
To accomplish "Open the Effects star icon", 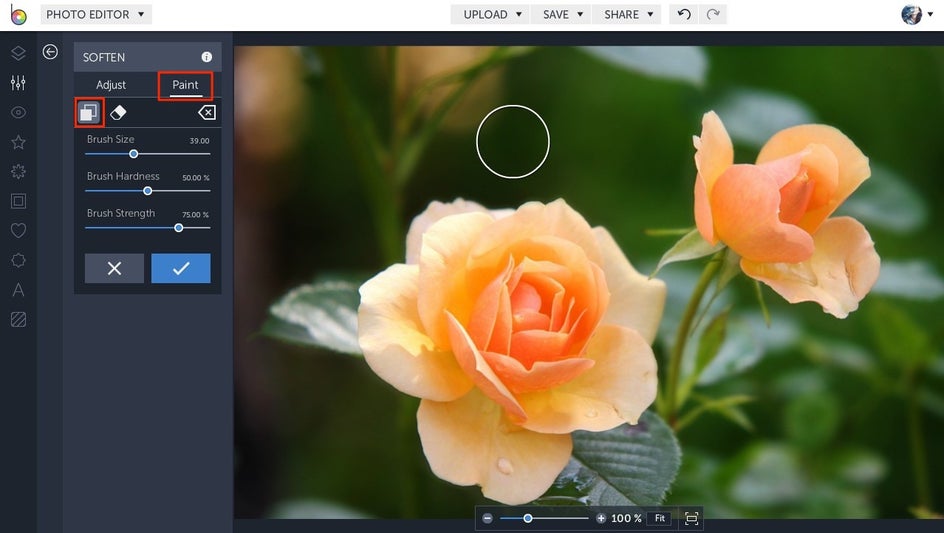I will click(18, 142).
